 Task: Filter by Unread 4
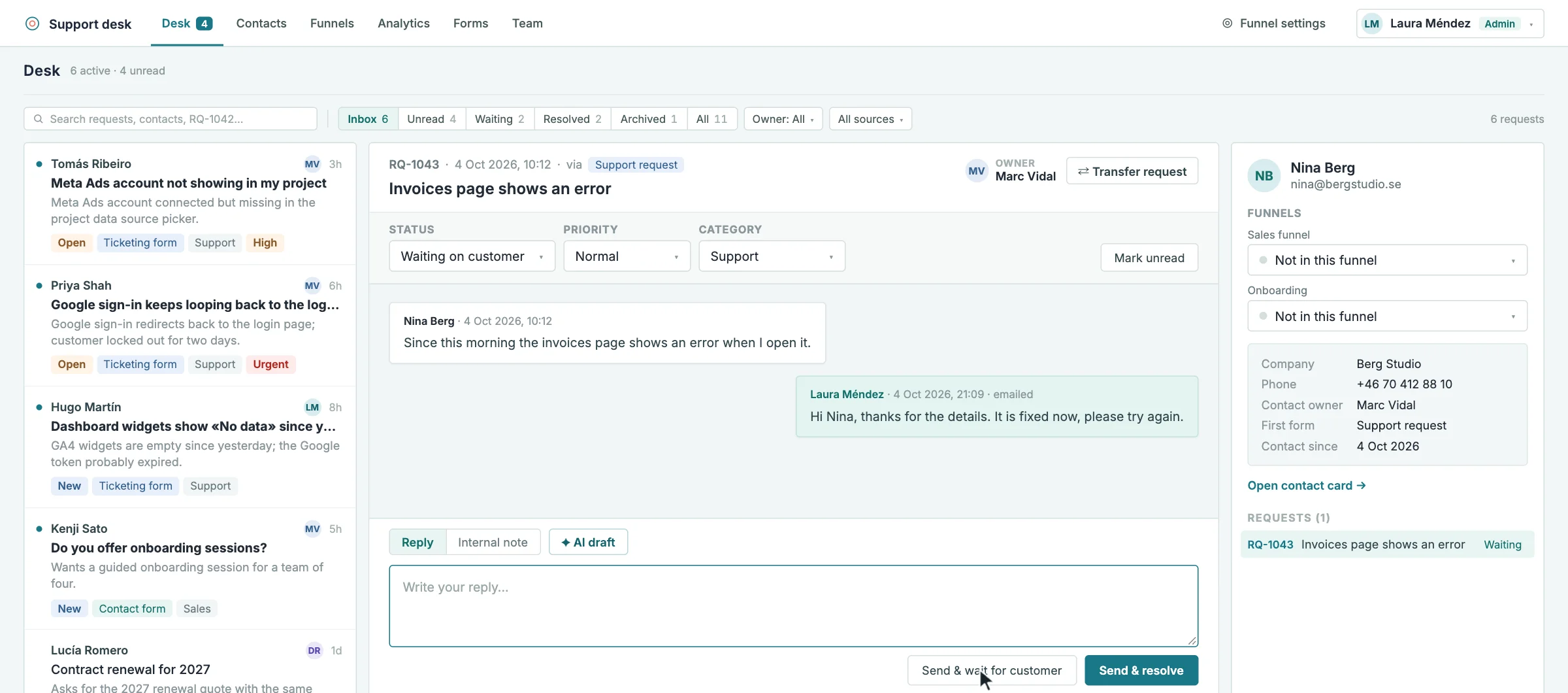431,119
